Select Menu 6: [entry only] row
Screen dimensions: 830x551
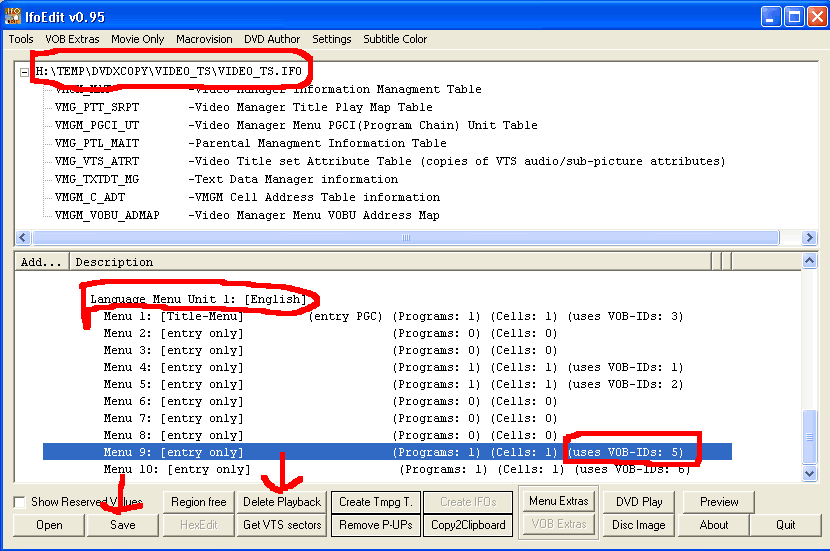coord(330,401)
